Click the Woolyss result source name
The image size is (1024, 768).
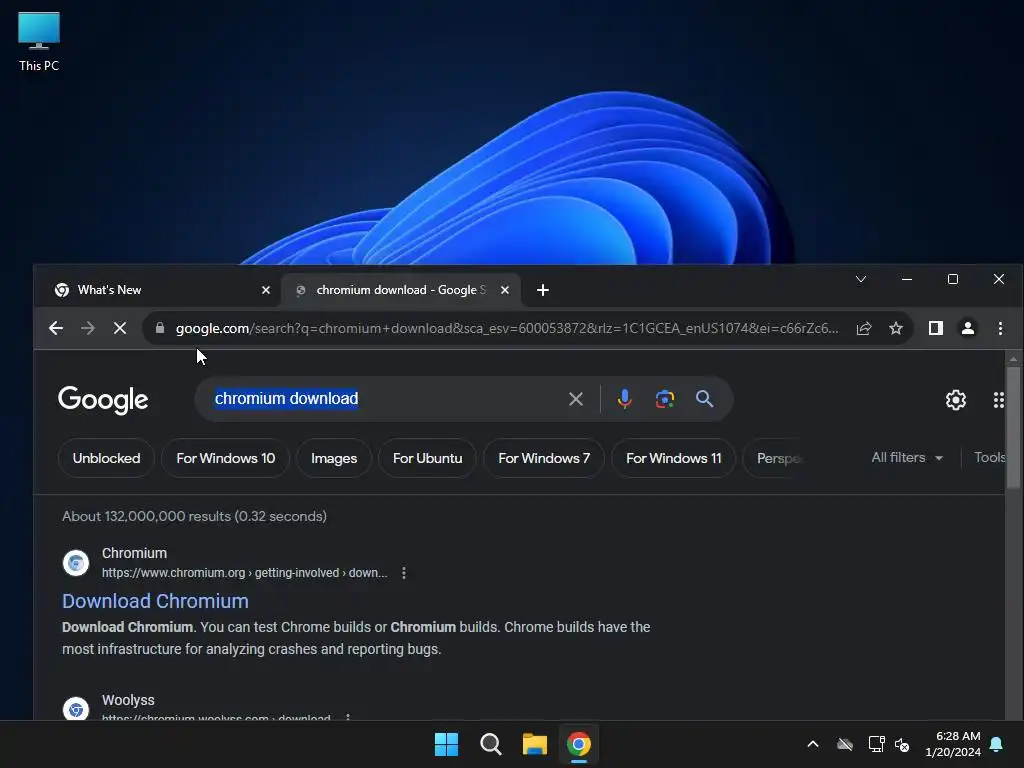pos(128,700)
